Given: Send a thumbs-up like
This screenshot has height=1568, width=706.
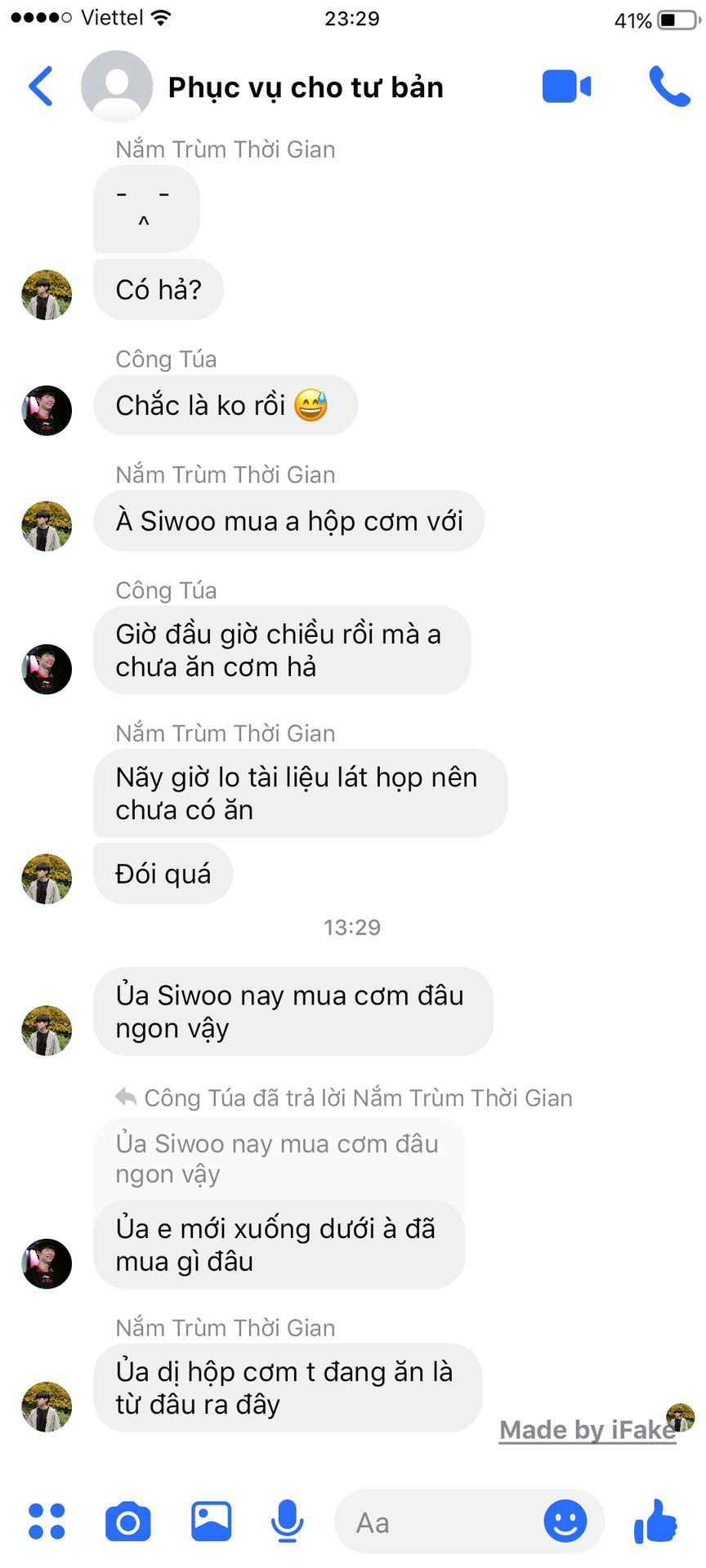Looking at the screenshot, I should [x=655, y=1521].
